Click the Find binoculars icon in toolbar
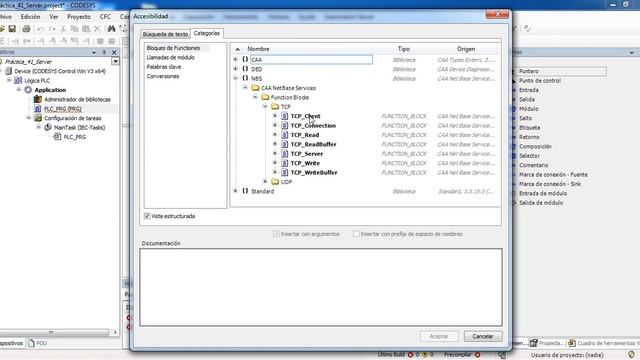This screenshot has height=360, width=640. (x=111, y=29)
